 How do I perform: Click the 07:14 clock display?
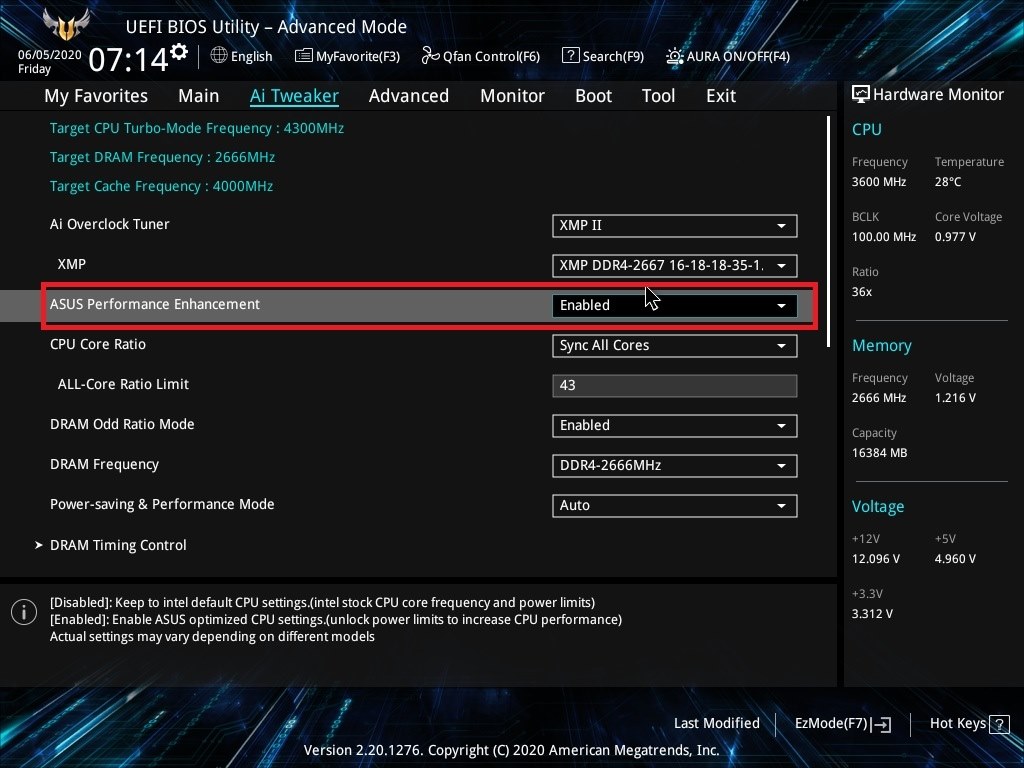128,59
